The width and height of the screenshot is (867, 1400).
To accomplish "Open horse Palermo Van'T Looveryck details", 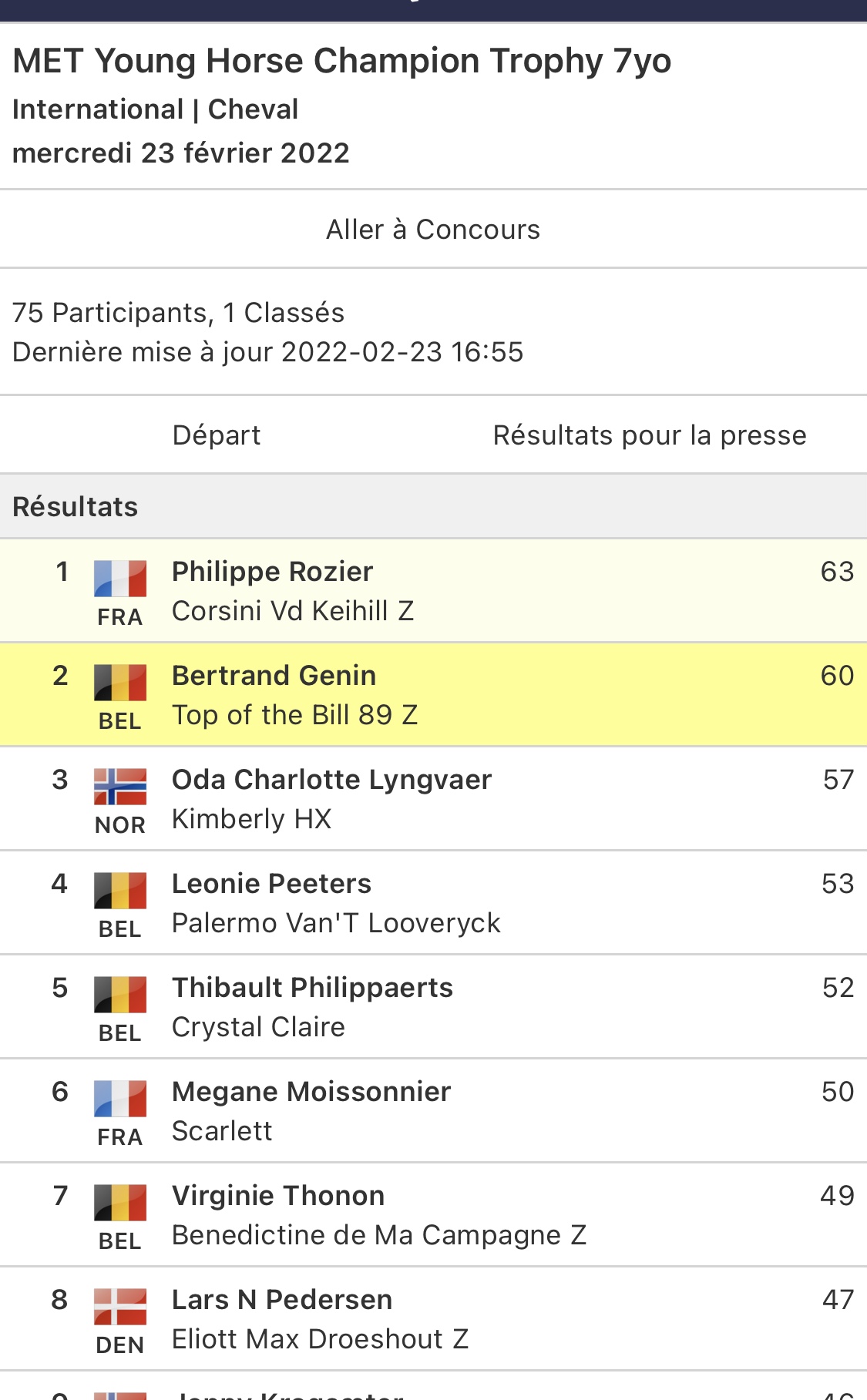I will (x=336, y=923).
